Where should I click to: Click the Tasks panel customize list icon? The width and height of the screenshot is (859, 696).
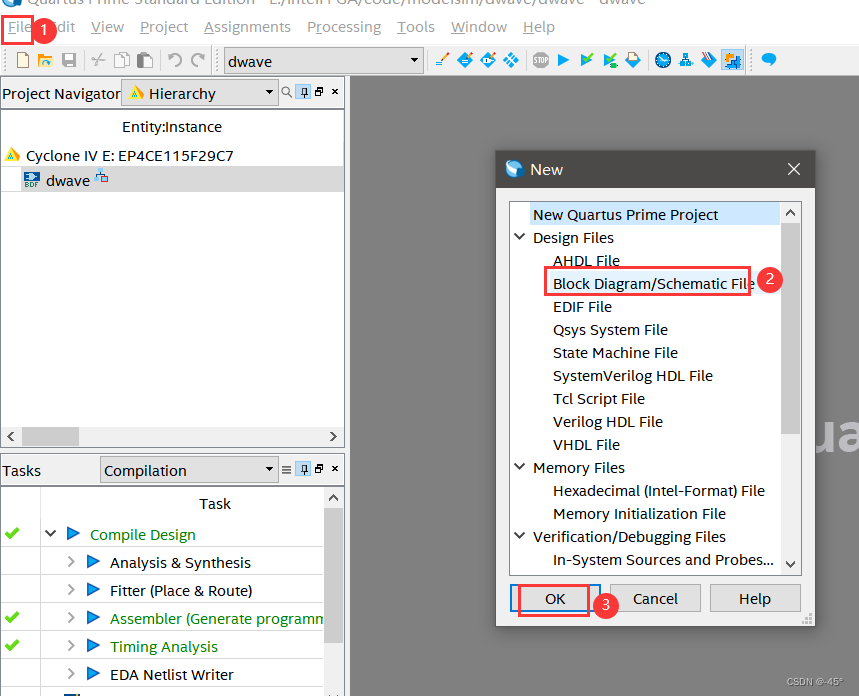(x=287, y=469)
